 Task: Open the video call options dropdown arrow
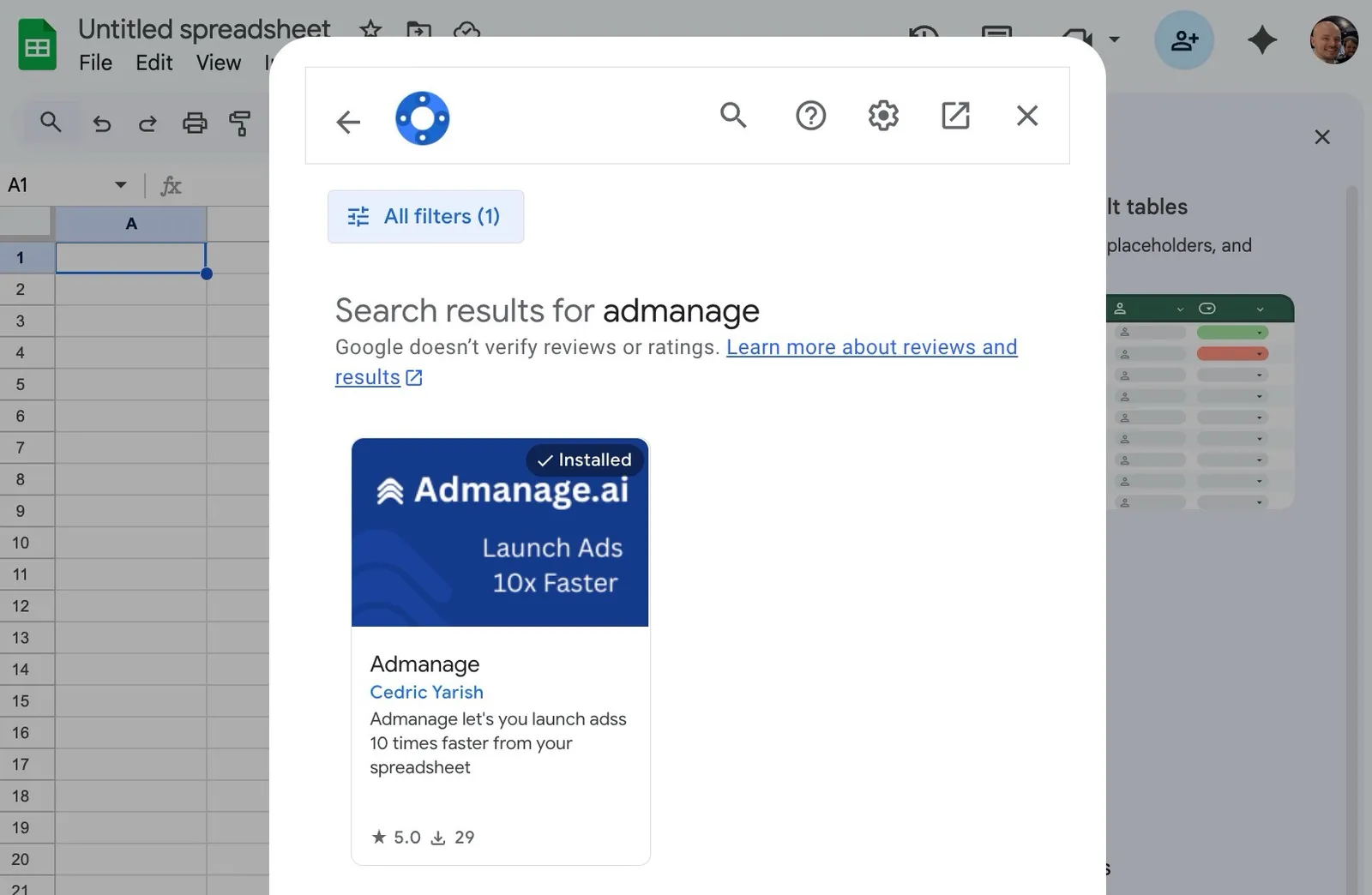(x=1114, y=39)
